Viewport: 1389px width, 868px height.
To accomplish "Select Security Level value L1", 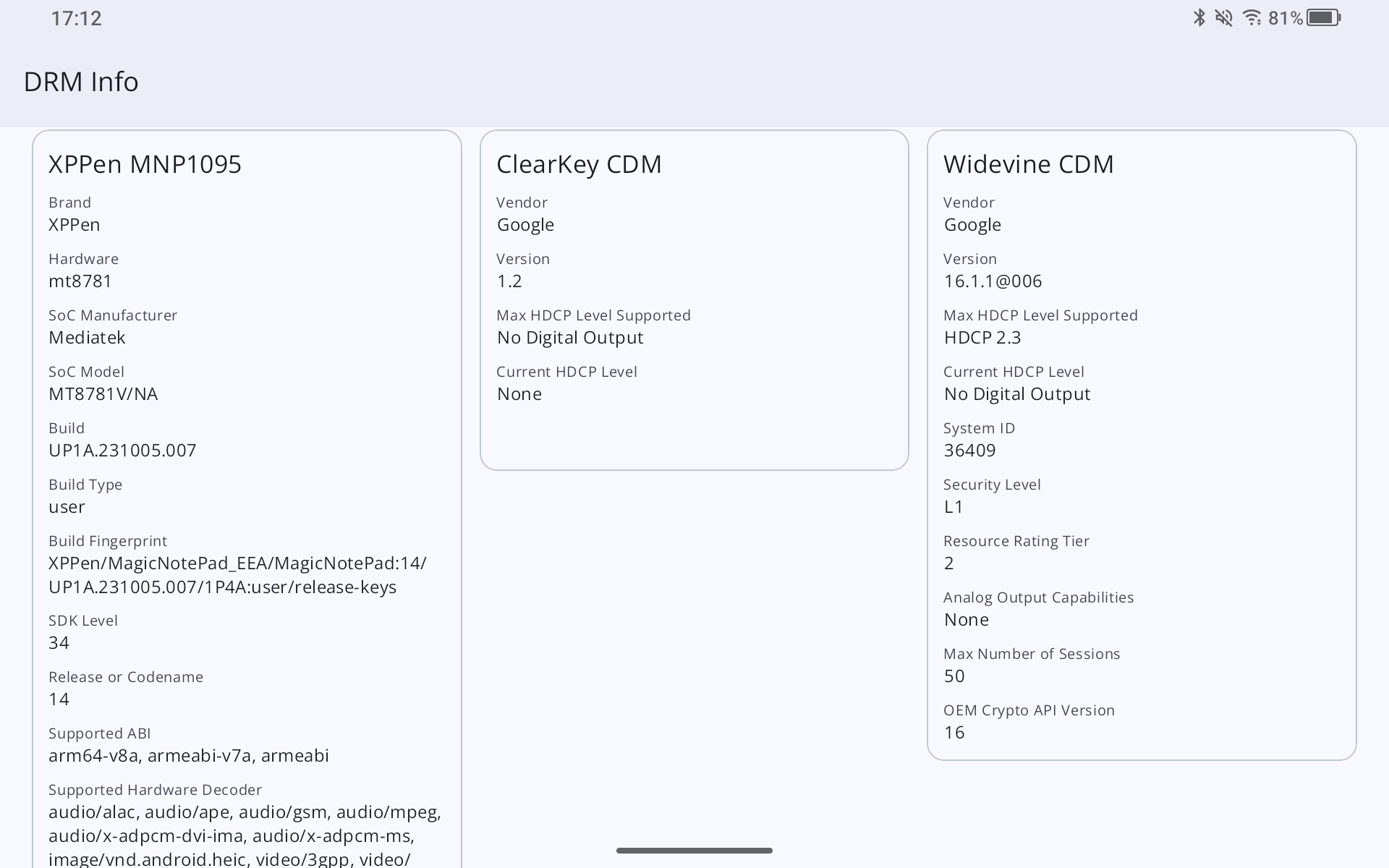I will pos(953,506).
